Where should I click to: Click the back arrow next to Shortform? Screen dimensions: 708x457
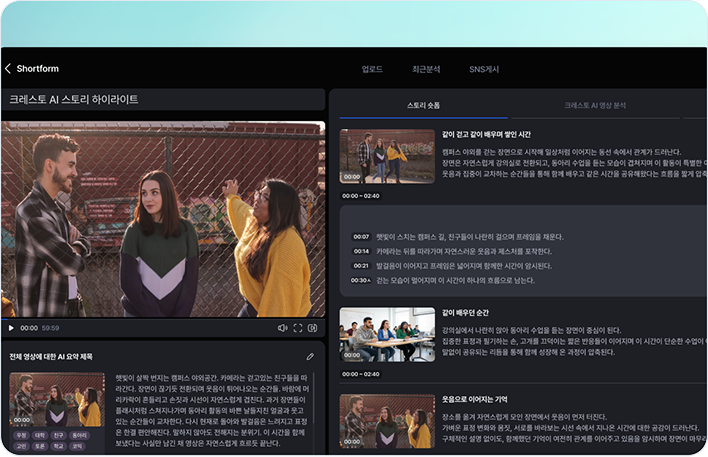coord(8,69)
